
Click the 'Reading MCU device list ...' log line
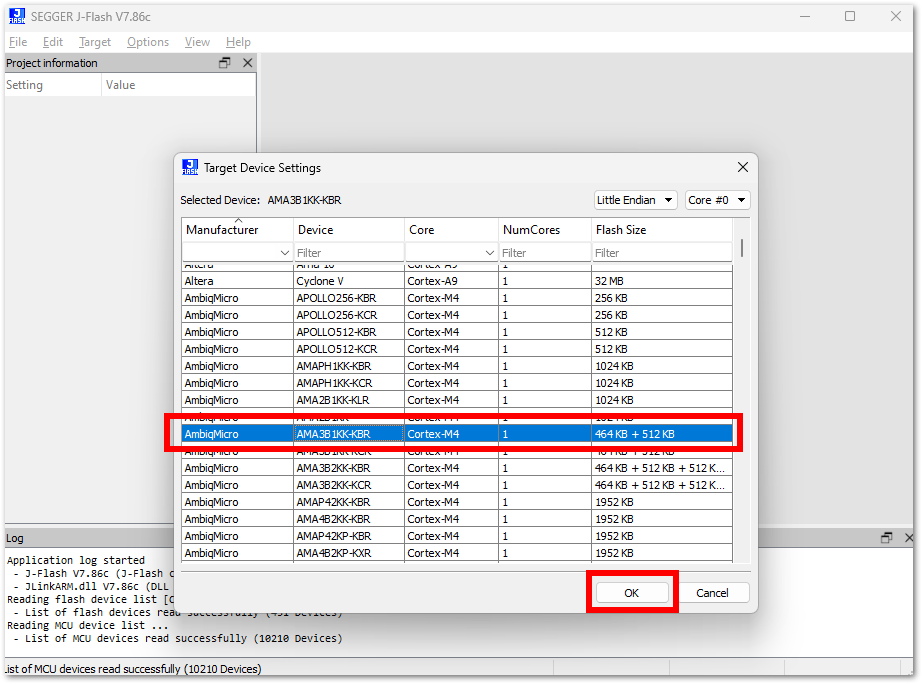coord(88,625)
